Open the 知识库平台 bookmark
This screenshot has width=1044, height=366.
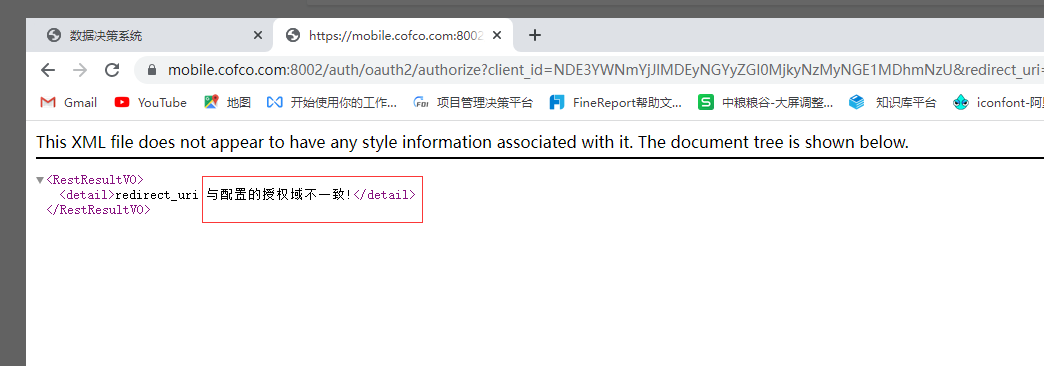pyautogui.click(x=893, y=102)
